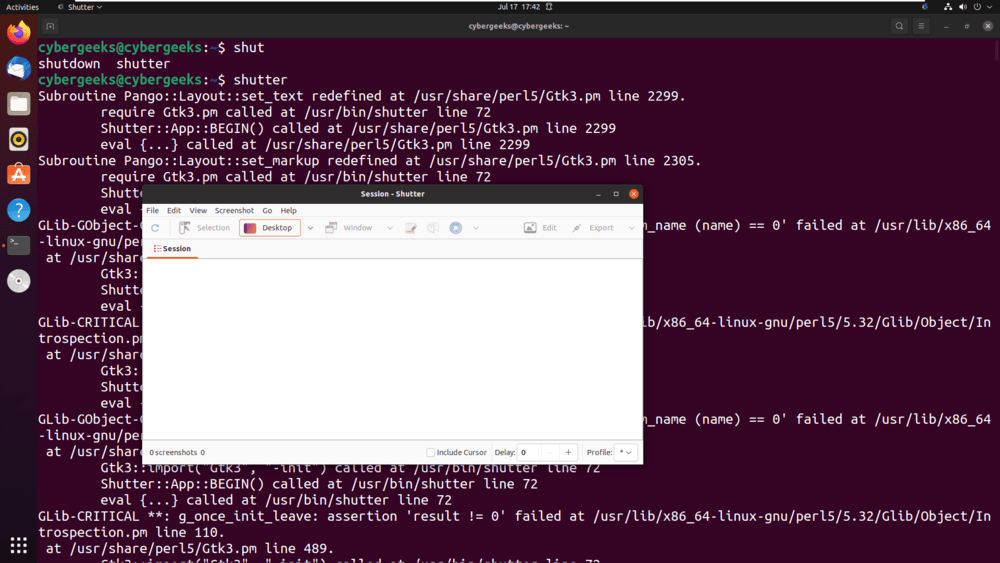This screenshot has height=563, width=1000.
Task: Select the Session tab
Action: 172,249
